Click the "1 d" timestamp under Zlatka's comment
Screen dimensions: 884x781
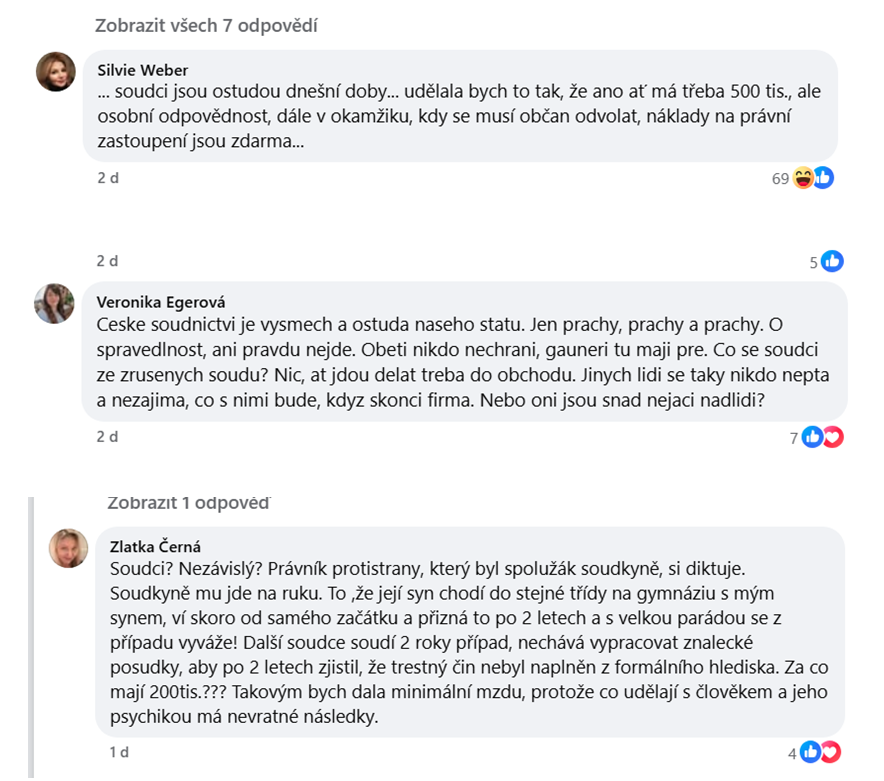(x=120, y=751)
